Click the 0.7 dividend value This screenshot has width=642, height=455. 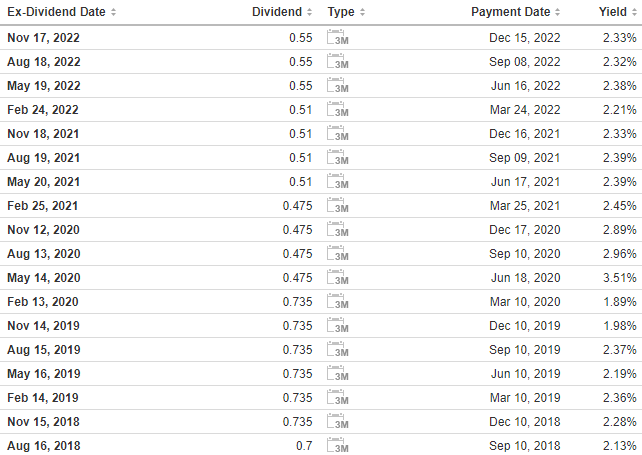click(x=304, y=446)
